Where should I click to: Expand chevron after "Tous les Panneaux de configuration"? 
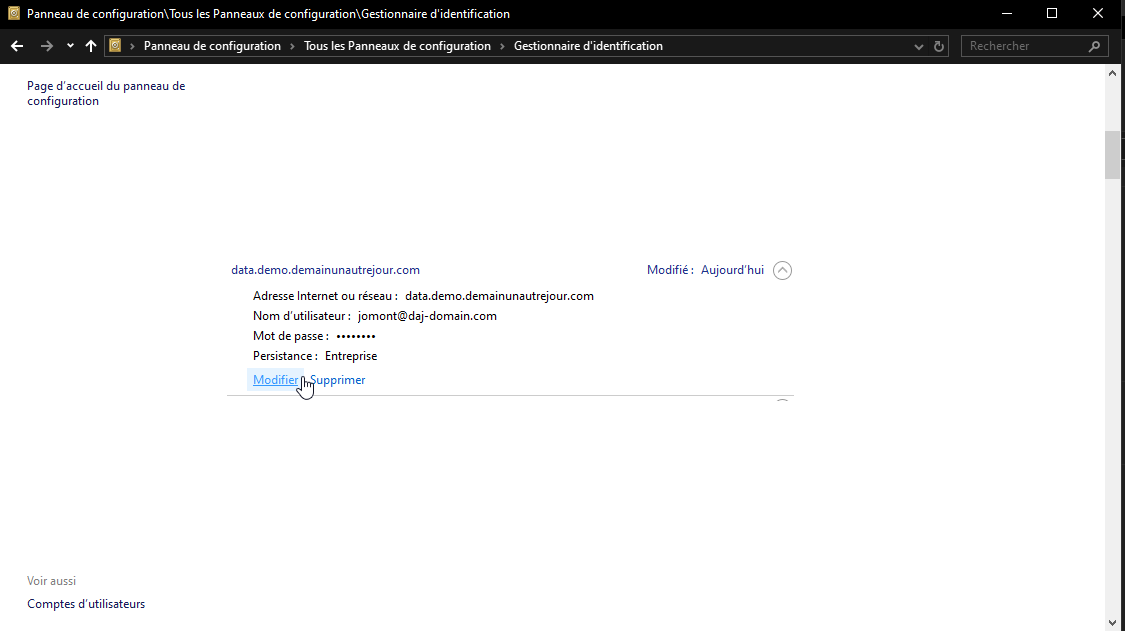click(503, 46)
